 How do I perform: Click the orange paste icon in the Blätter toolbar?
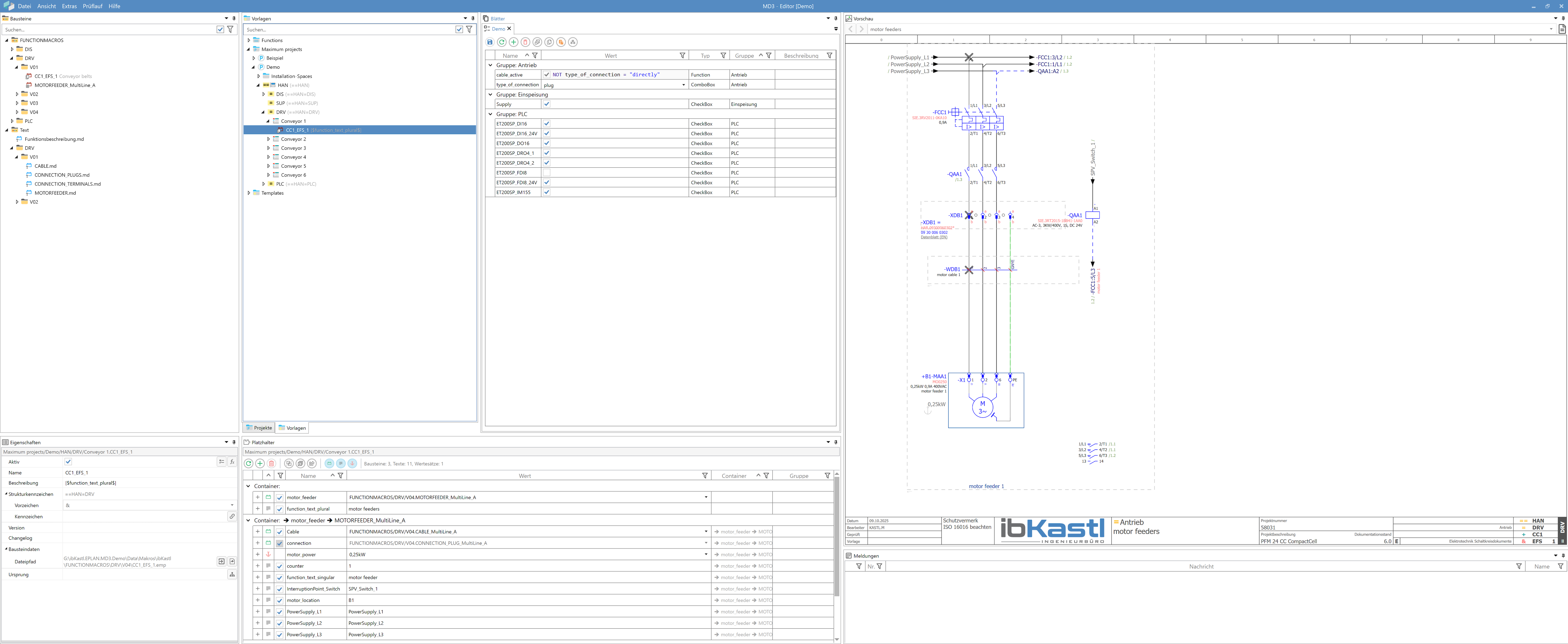561,42
